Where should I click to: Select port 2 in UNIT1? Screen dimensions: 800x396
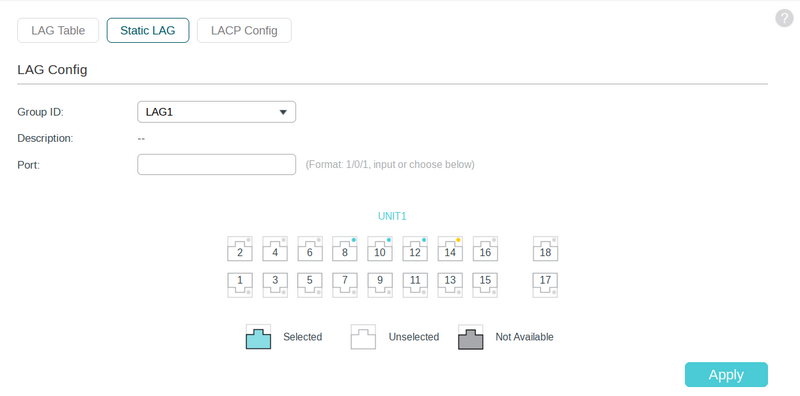point(240,249)
